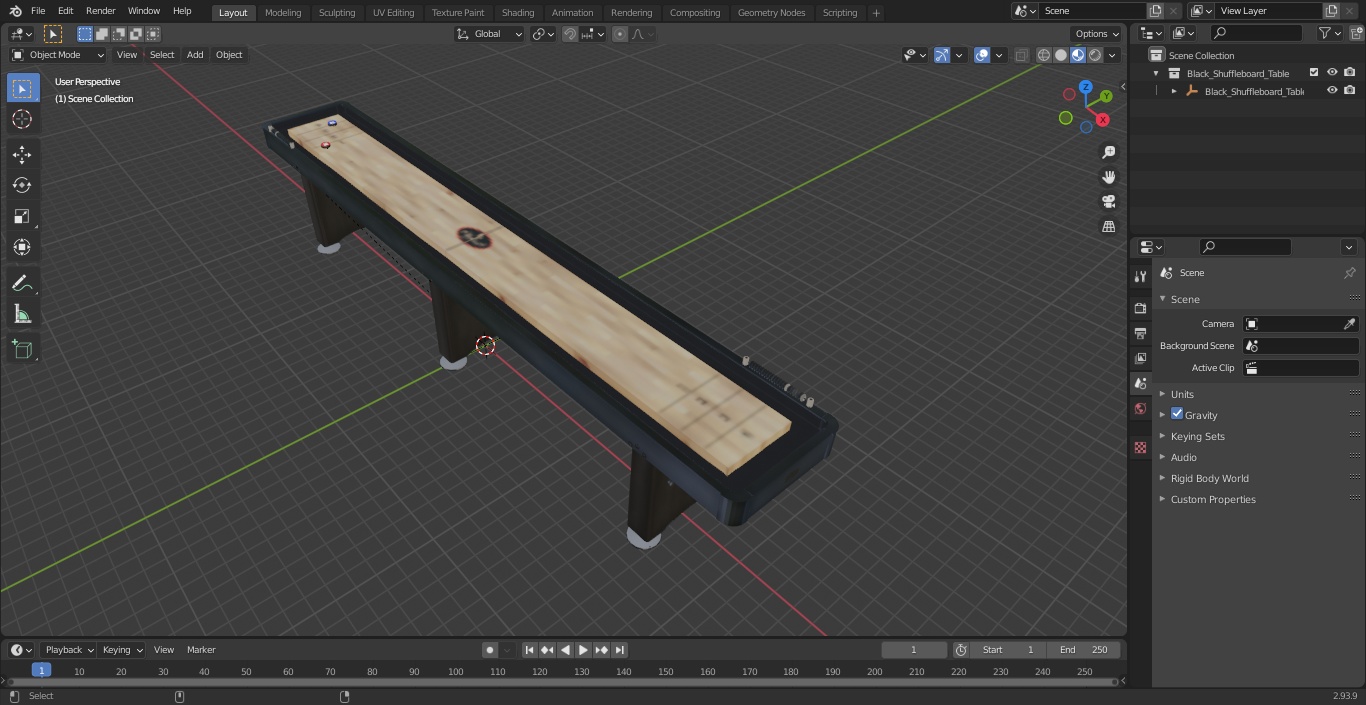Open the World properties tab
The height and width of the screenshot is (705, 1366).
click(1140, 409)
